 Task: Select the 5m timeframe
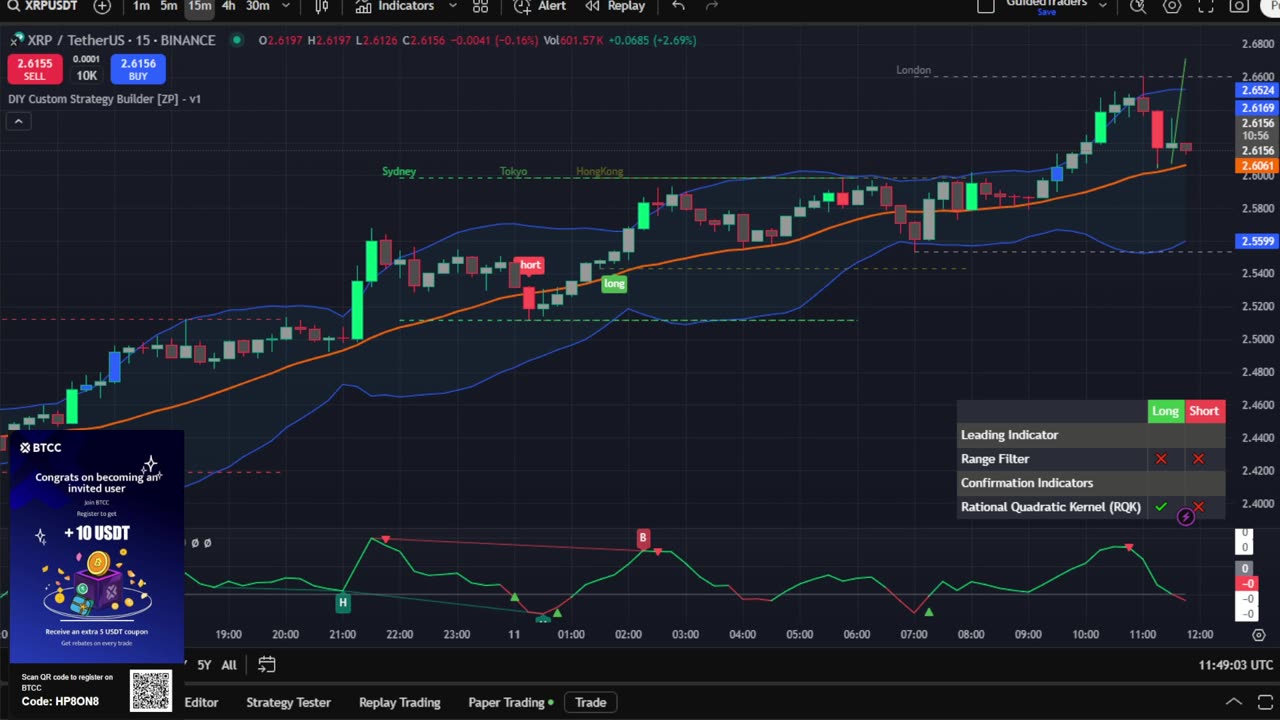tap(169, 6)
